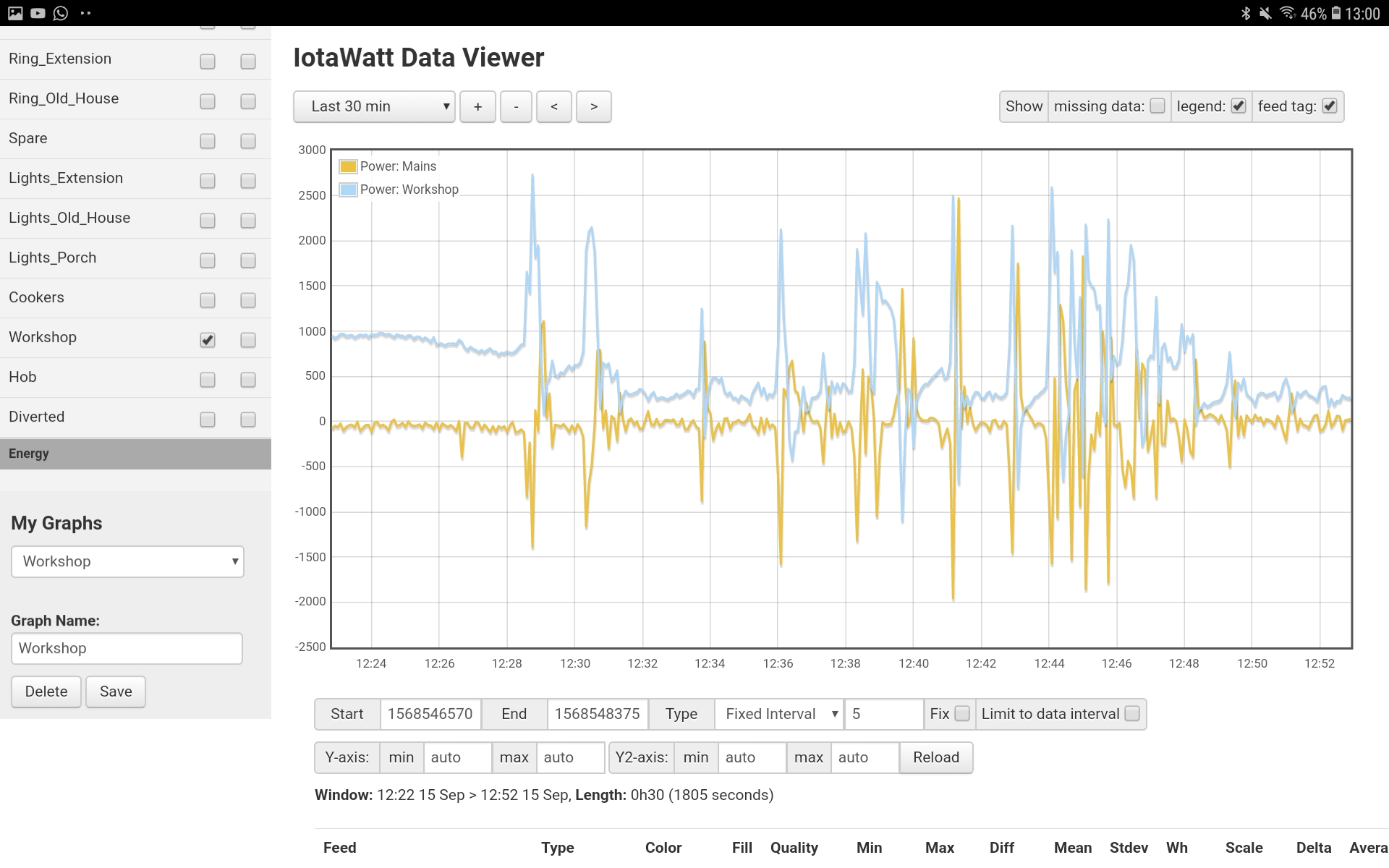Open the My Graphs Workshop dropdown
1389x868 pixels.
coord(127,561)
